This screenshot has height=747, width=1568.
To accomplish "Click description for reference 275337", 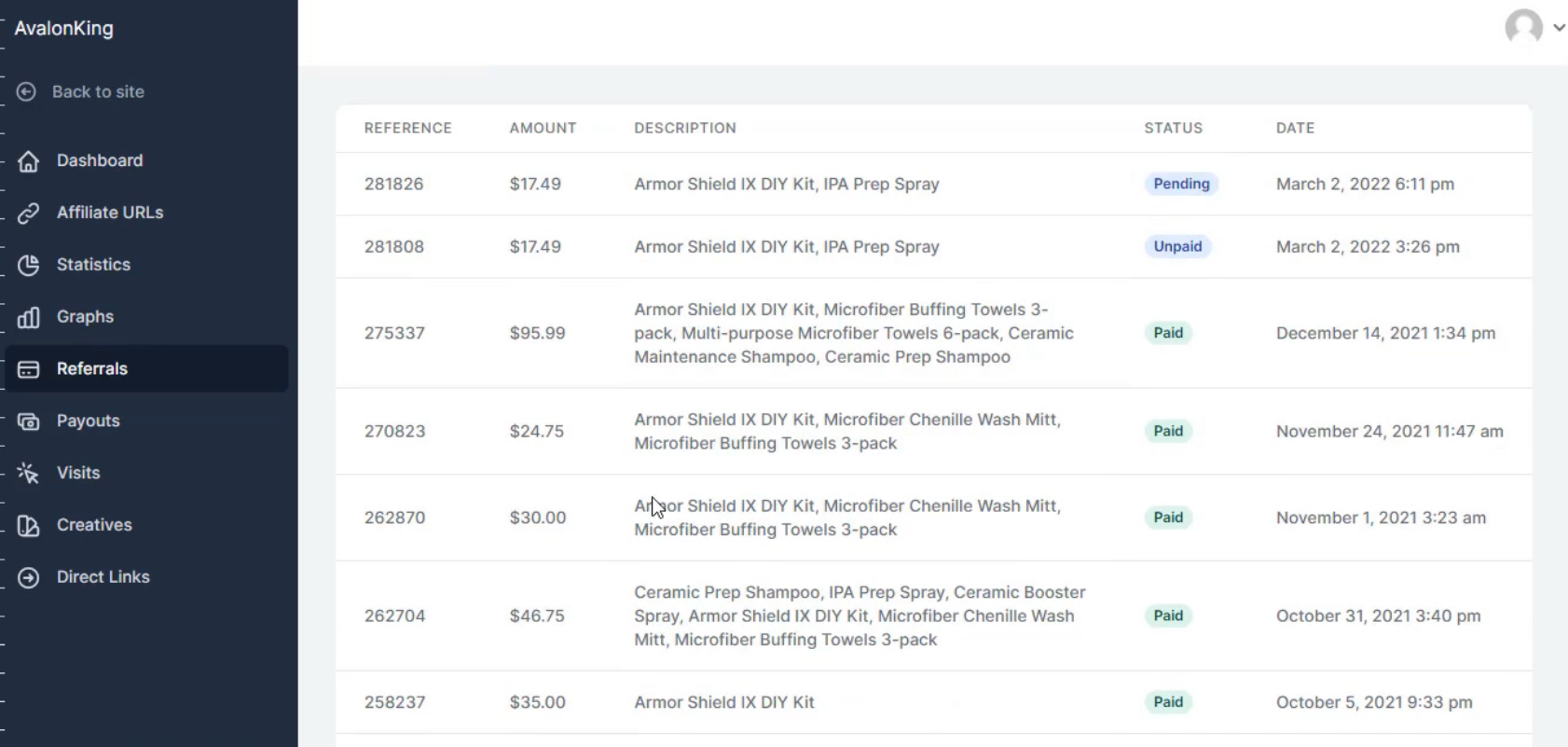I will click(x=854, y=333).
